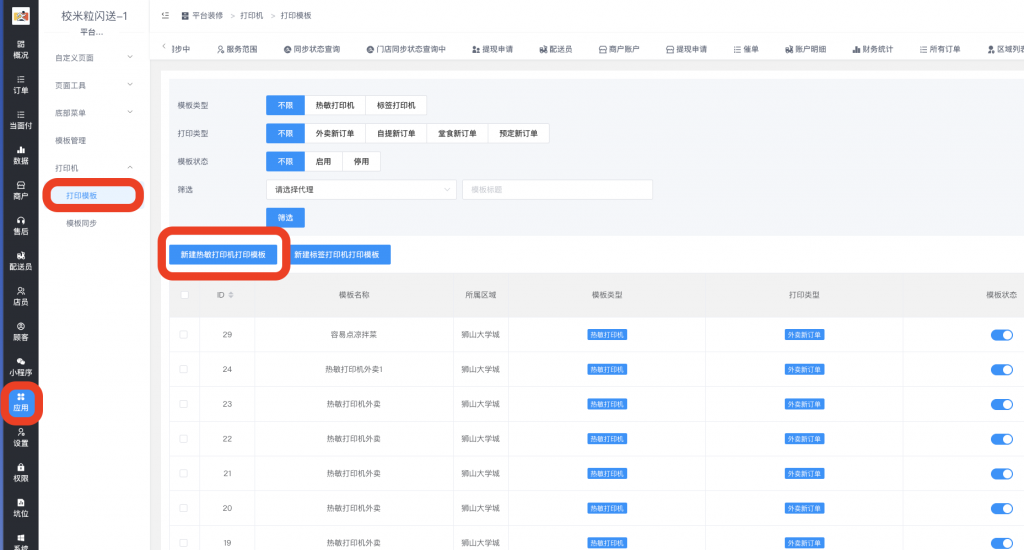
Task: Click template name 热敏打印机外卖1
Action: pos(354,370)
